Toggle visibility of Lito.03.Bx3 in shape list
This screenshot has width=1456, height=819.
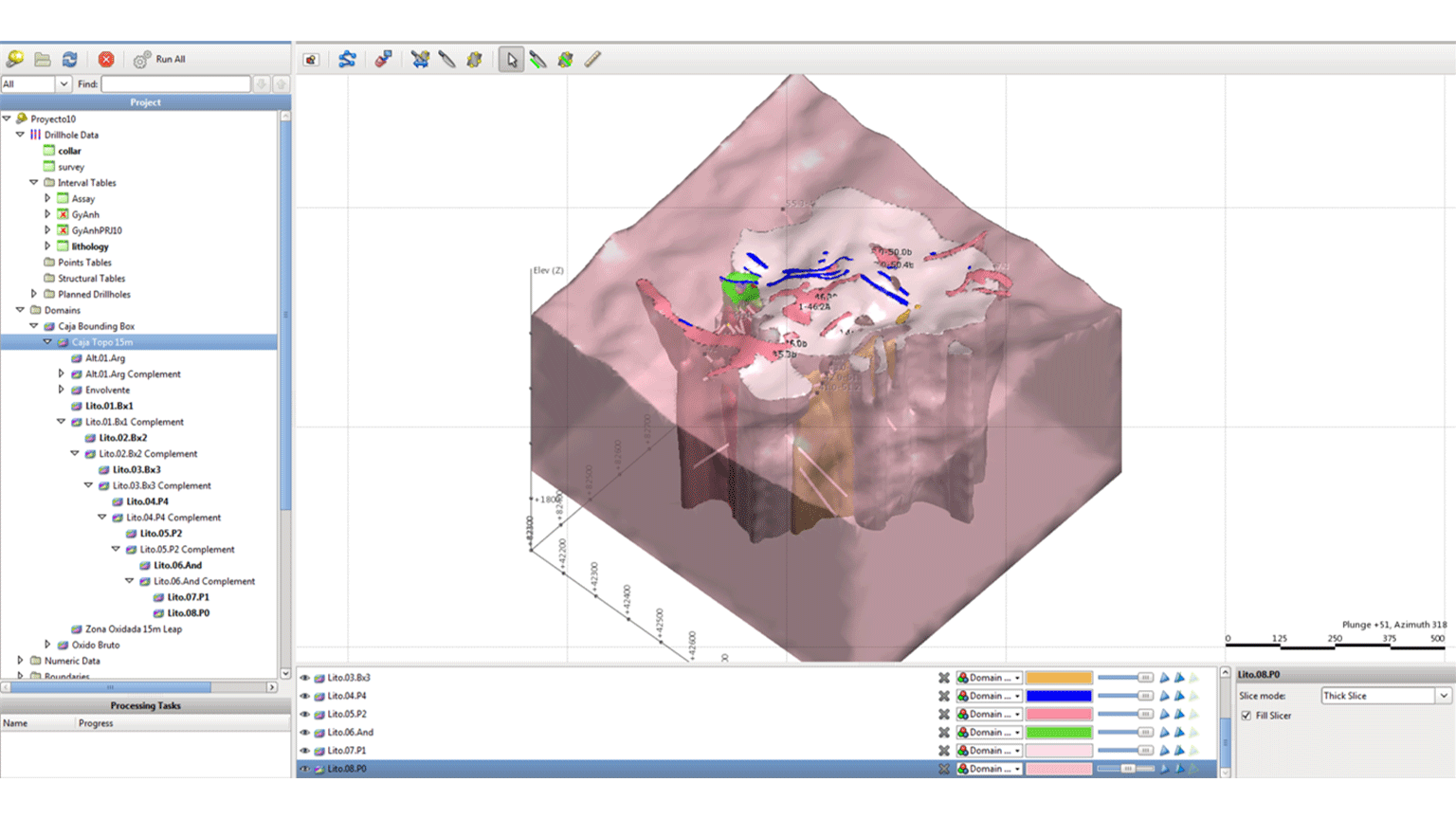pos(304,677)
